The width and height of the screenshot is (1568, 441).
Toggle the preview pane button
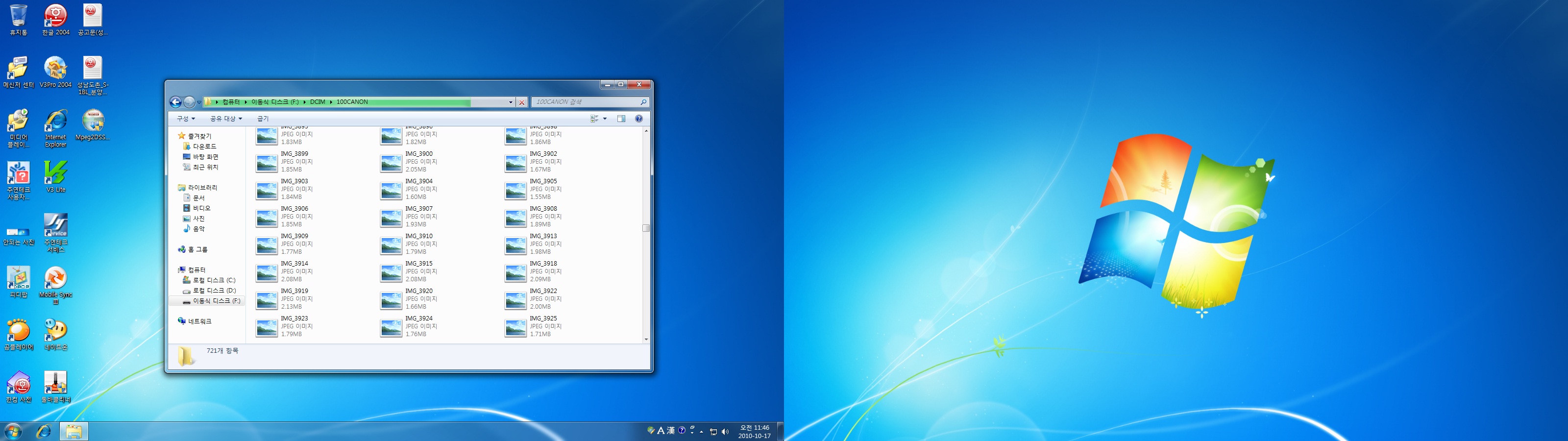(x=621, y=119)
